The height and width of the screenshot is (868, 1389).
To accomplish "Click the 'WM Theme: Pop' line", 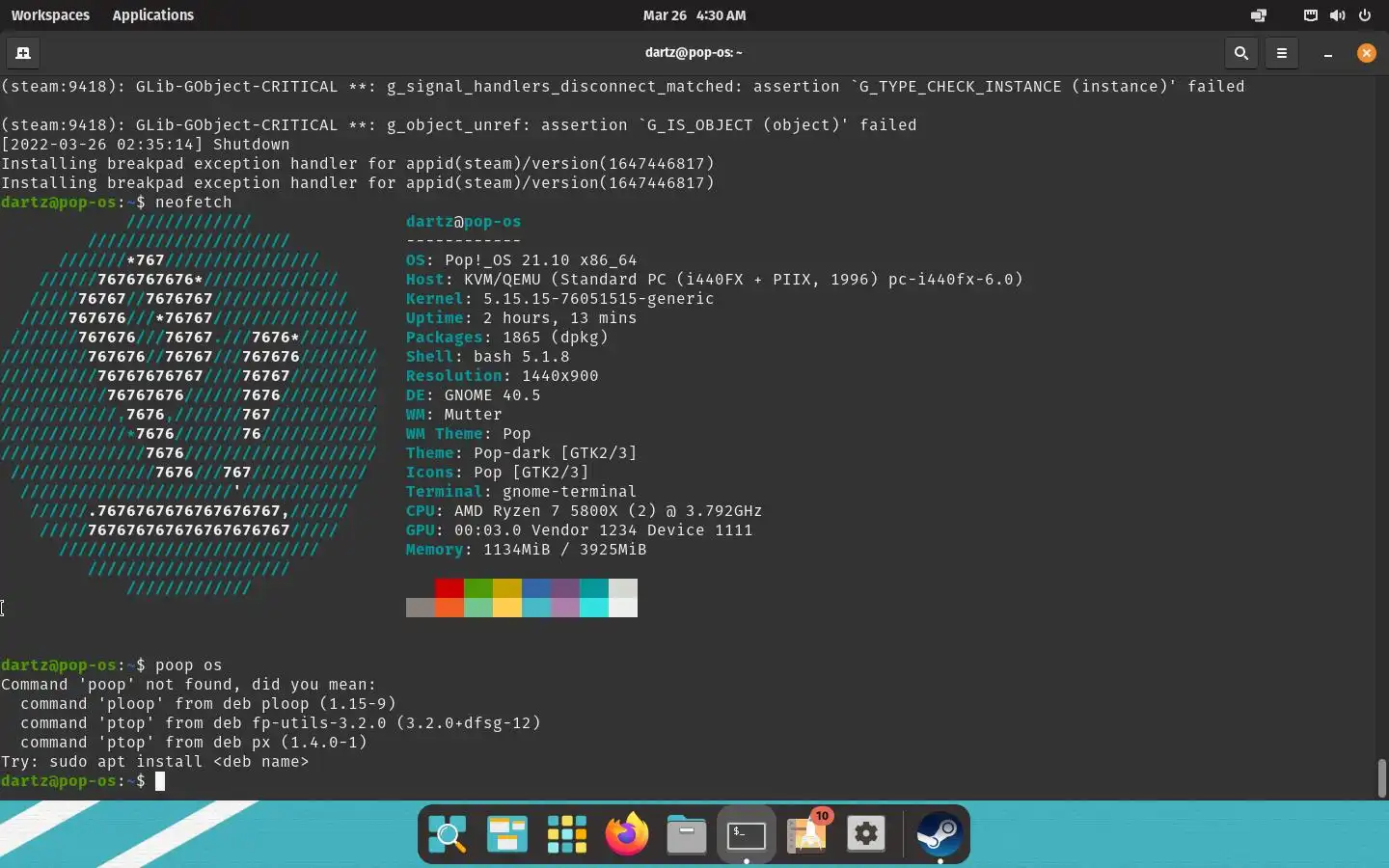I will coord(469,434).
